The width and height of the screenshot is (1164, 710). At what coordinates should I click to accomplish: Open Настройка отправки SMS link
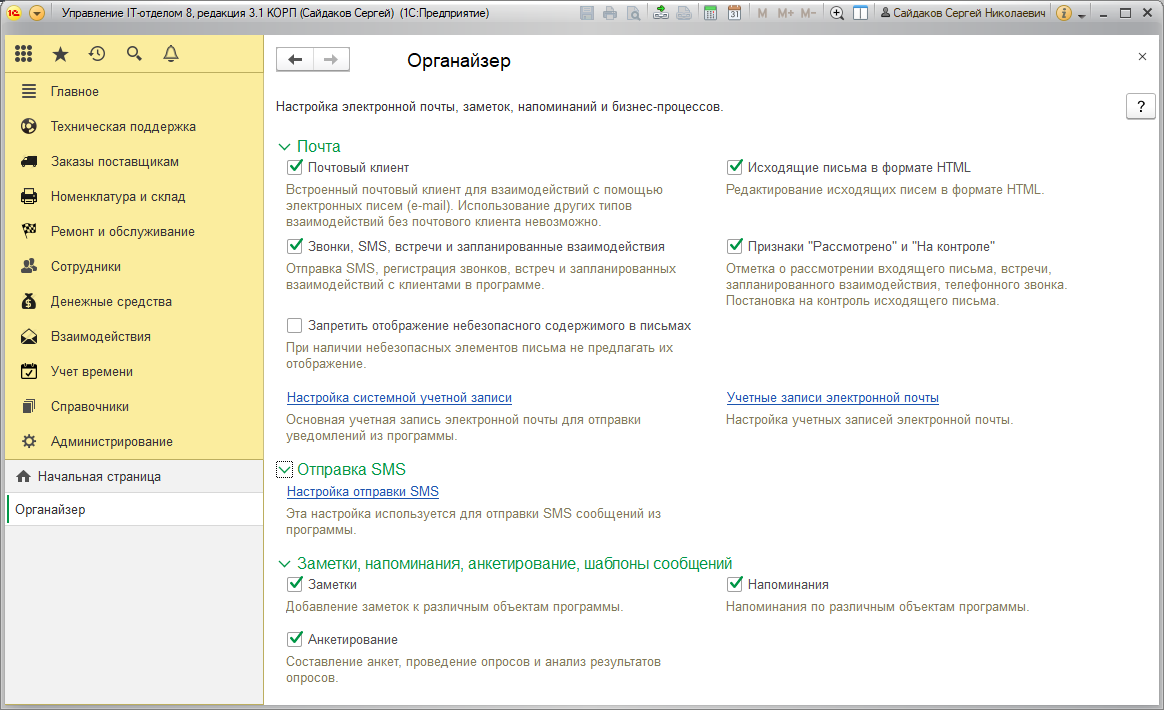(362, 492)
